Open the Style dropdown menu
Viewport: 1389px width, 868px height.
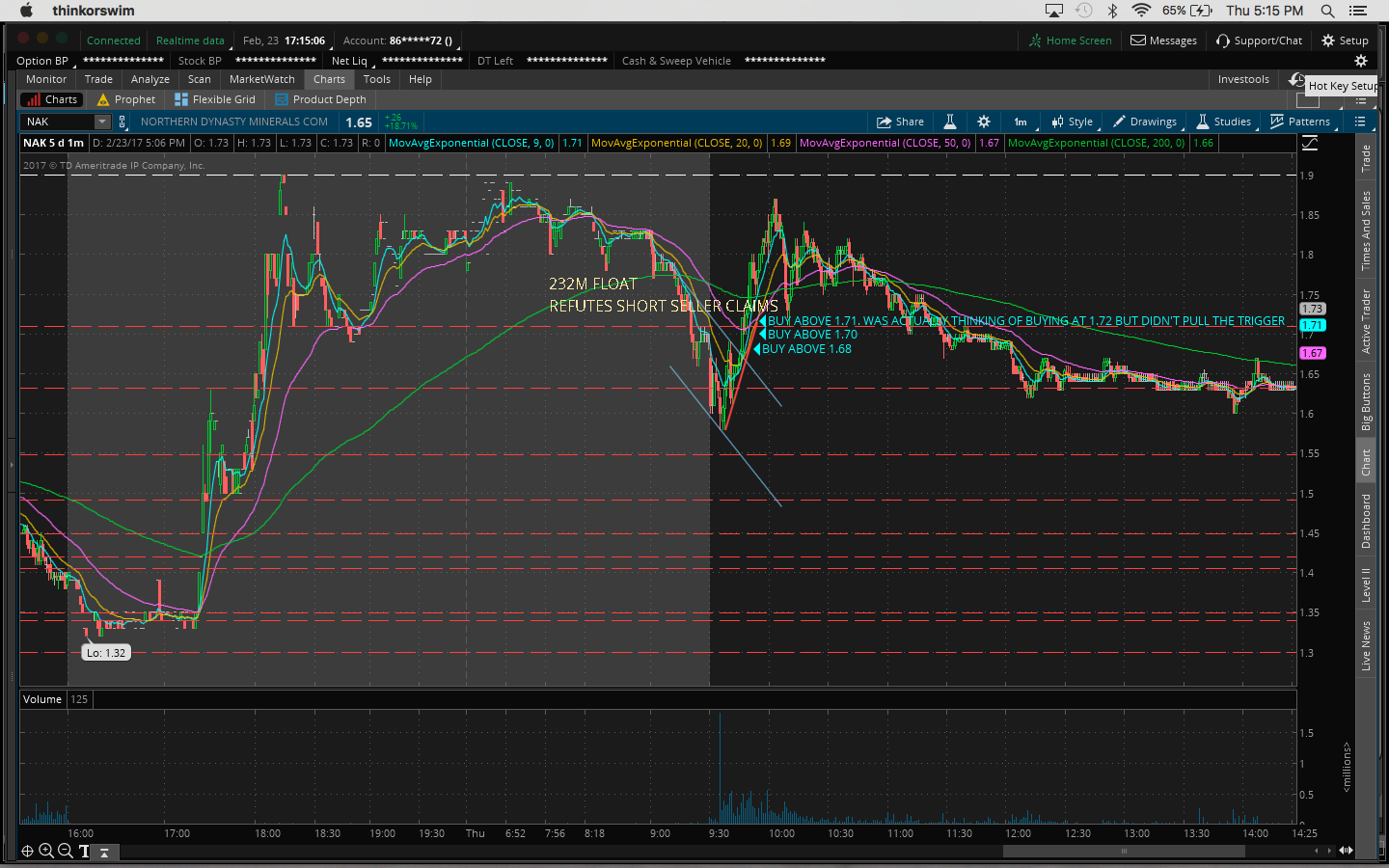tap(1073, 122)
